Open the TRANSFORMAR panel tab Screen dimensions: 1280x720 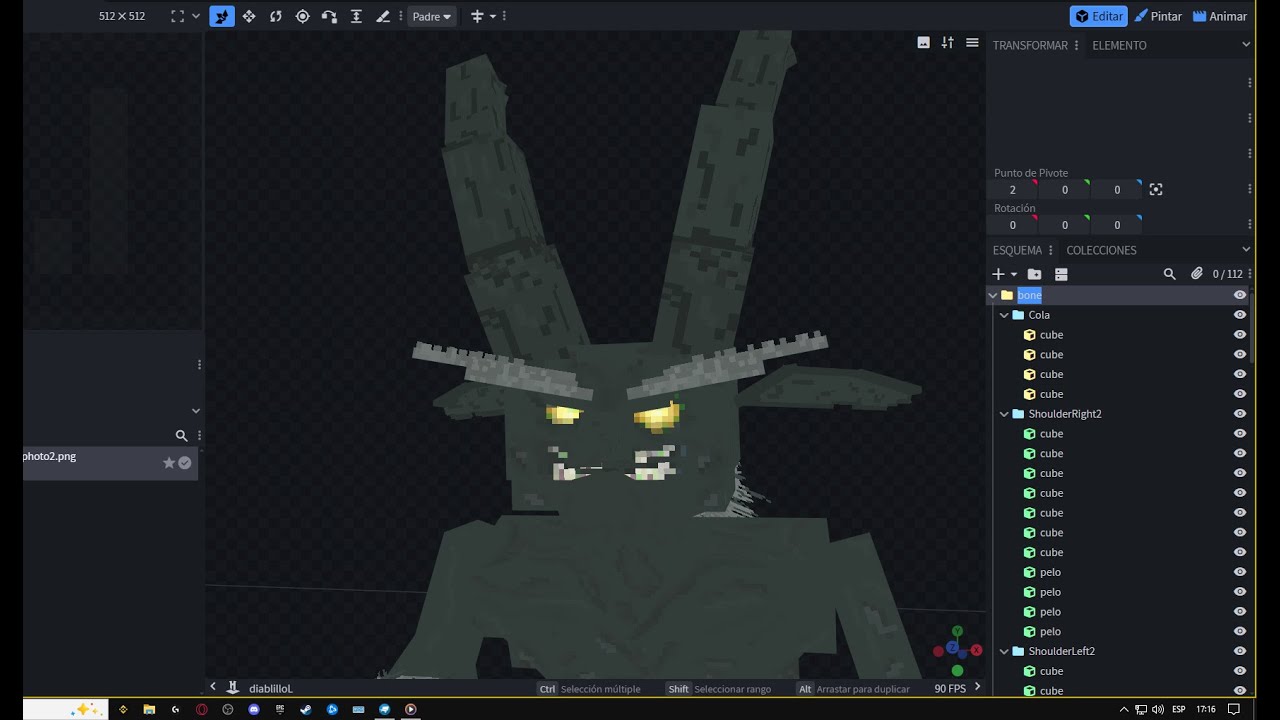click(1030, 45)
